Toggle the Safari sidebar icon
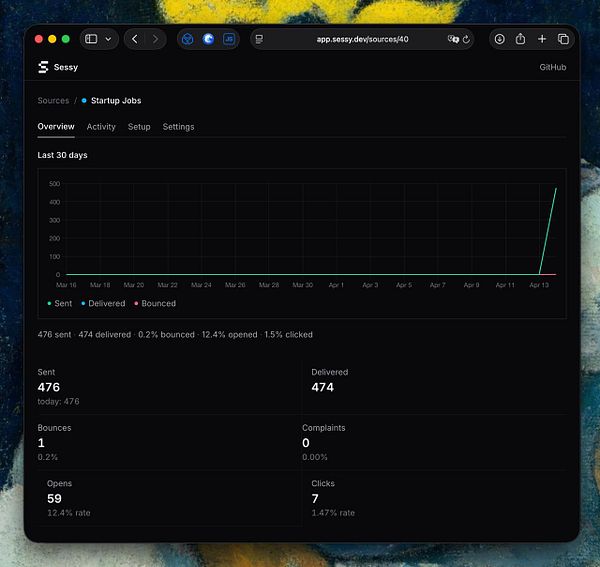This screenshot has width=600, height=567. tap(91, 39)
